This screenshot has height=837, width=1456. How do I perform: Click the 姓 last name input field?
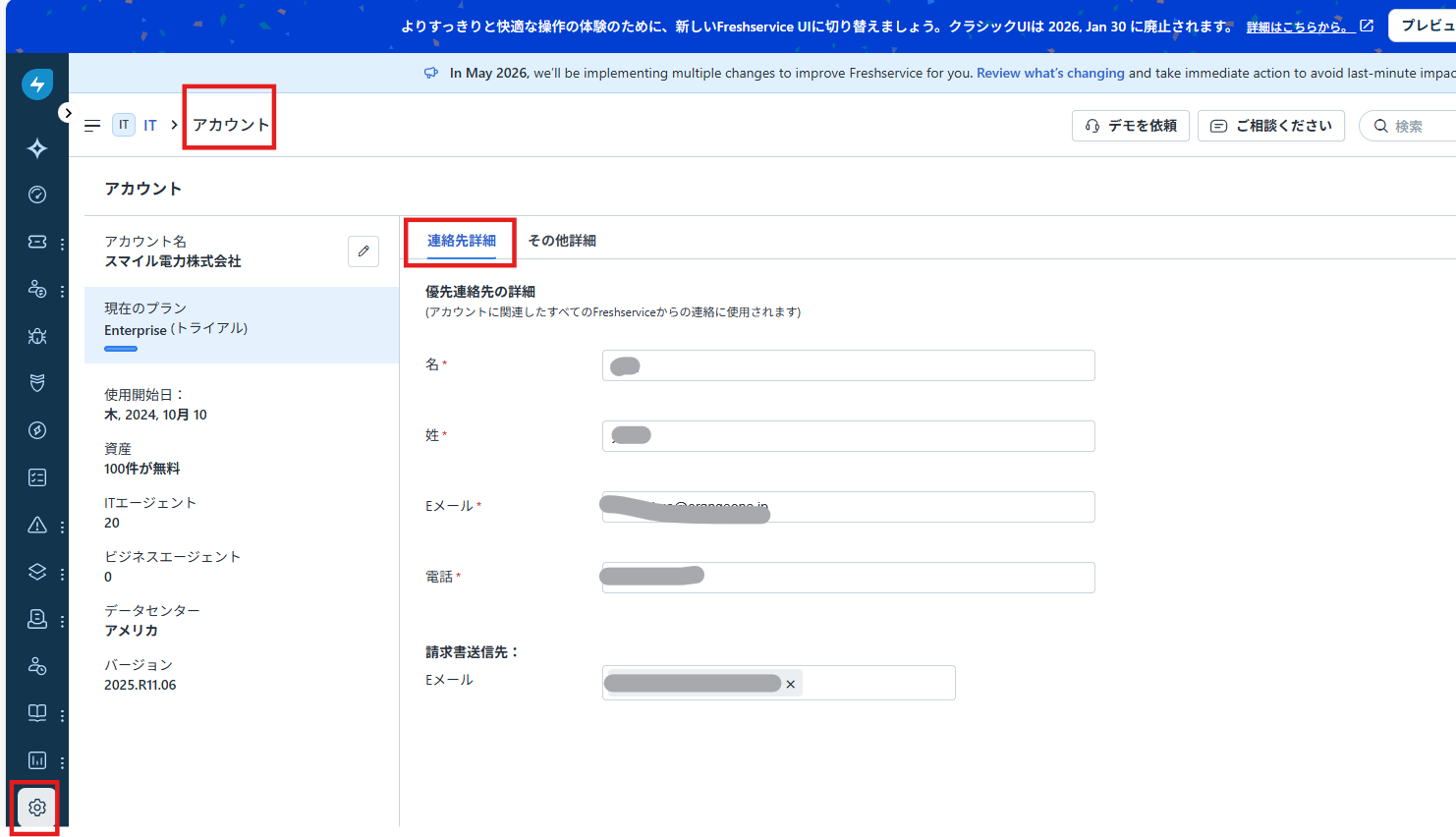849,436
